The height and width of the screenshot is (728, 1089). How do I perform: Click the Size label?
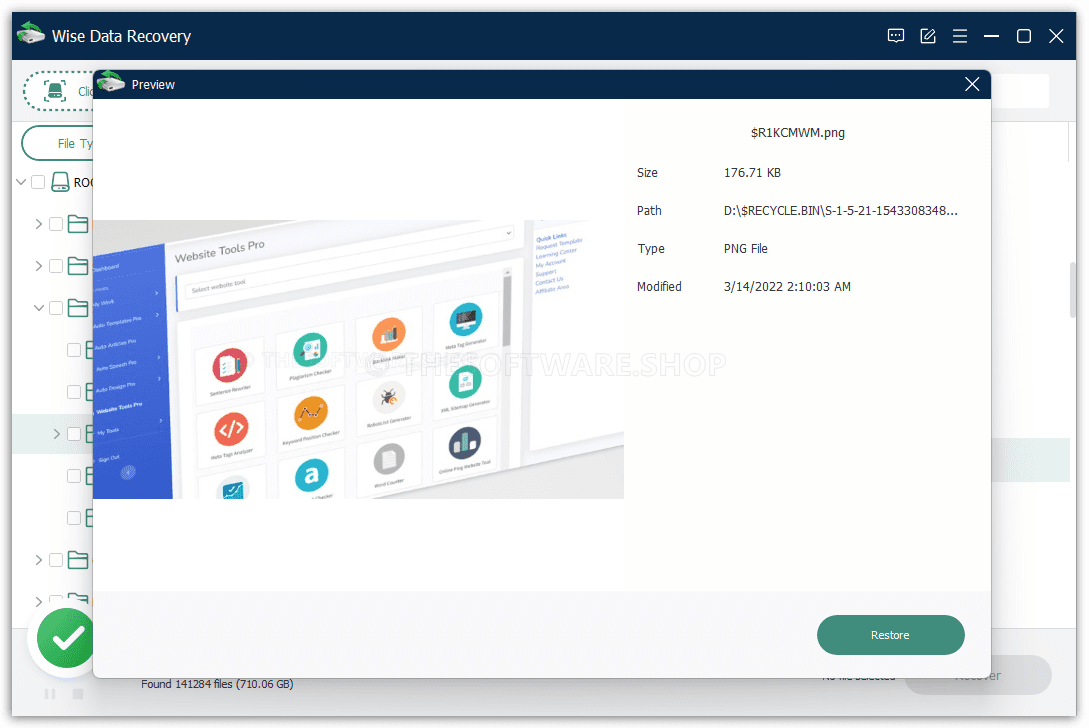647,172
